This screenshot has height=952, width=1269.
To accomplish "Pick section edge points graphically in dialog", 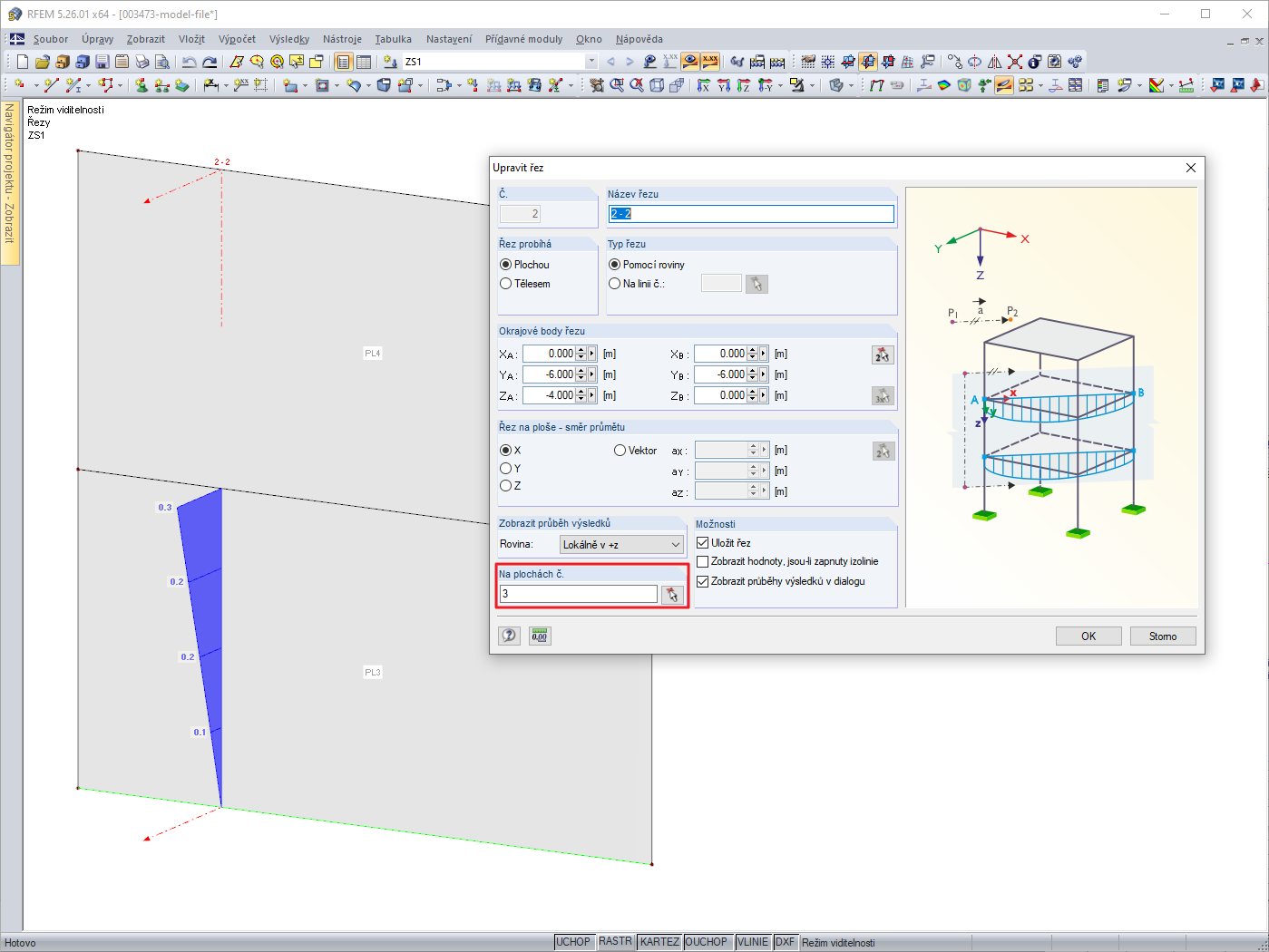I will click(x=883, y=355).
